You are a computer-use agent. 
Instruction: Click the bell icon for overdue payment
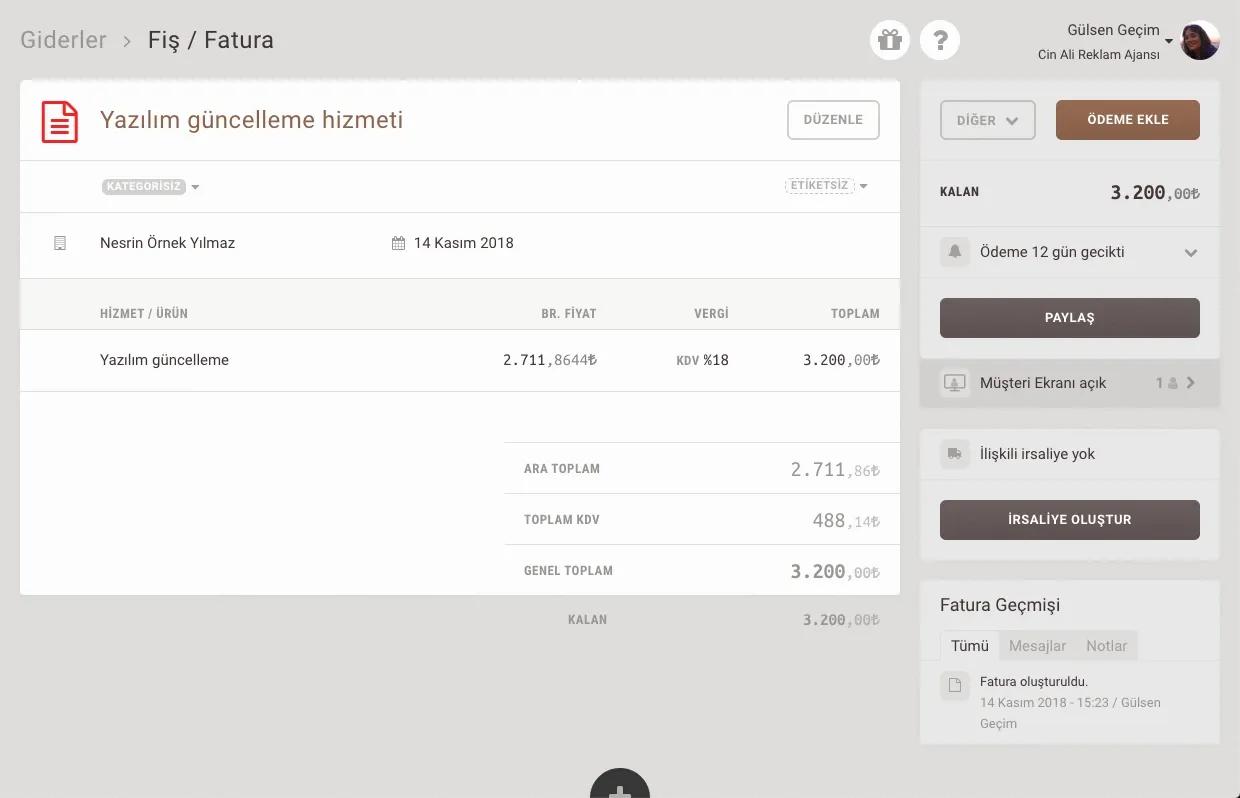tap(955, 252)
